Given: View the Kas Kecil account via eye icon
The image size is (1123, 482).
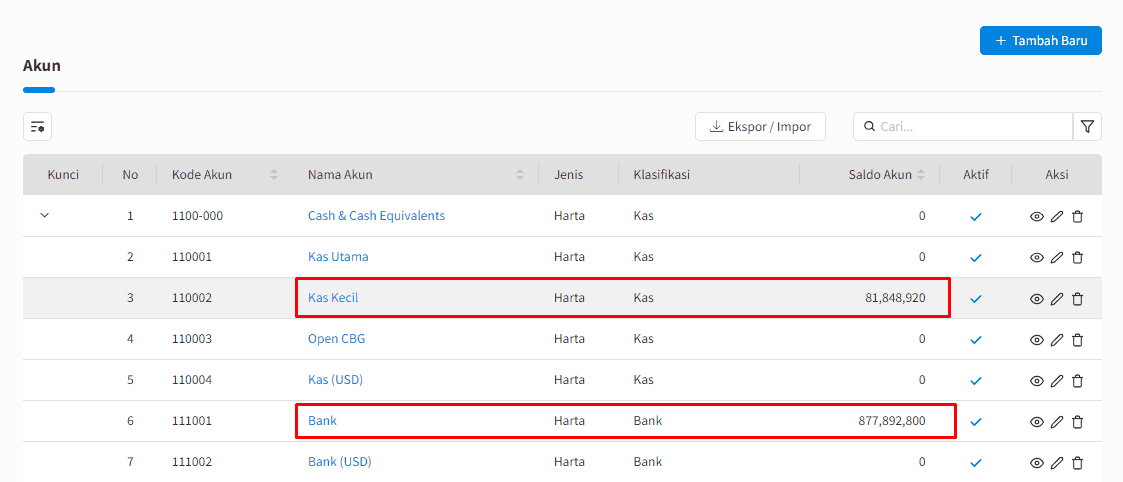Looking at the screenshot, I should coord(1036,299).
